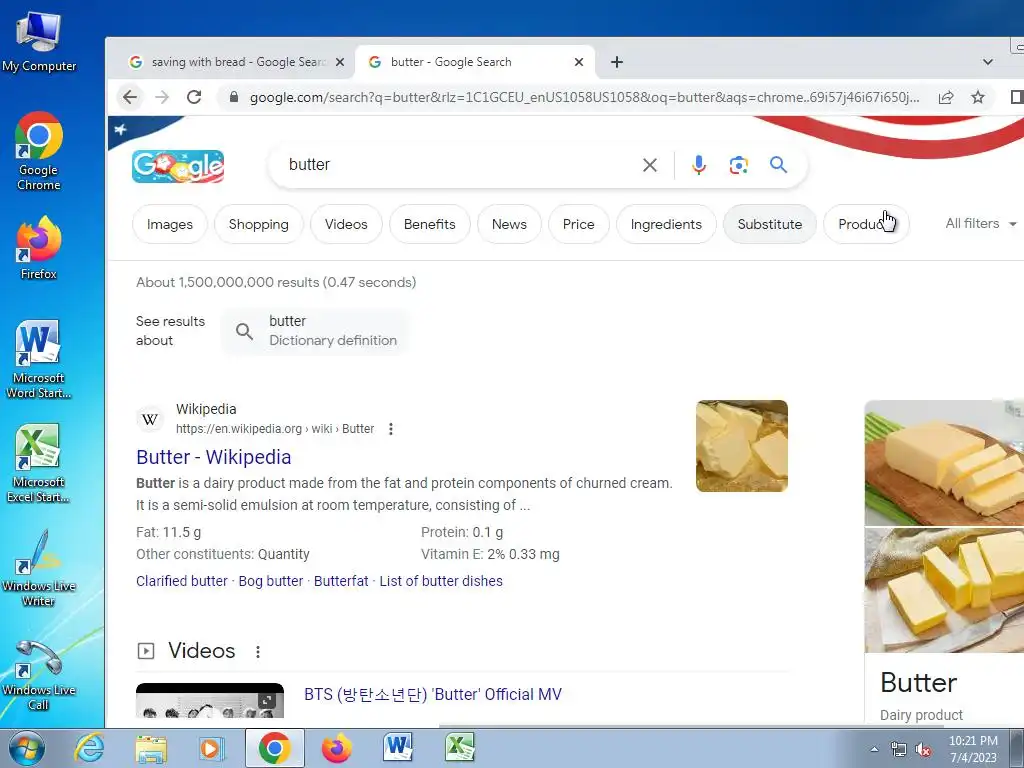
Task: Click Word icon in taskbar
Action: [398, 748]
